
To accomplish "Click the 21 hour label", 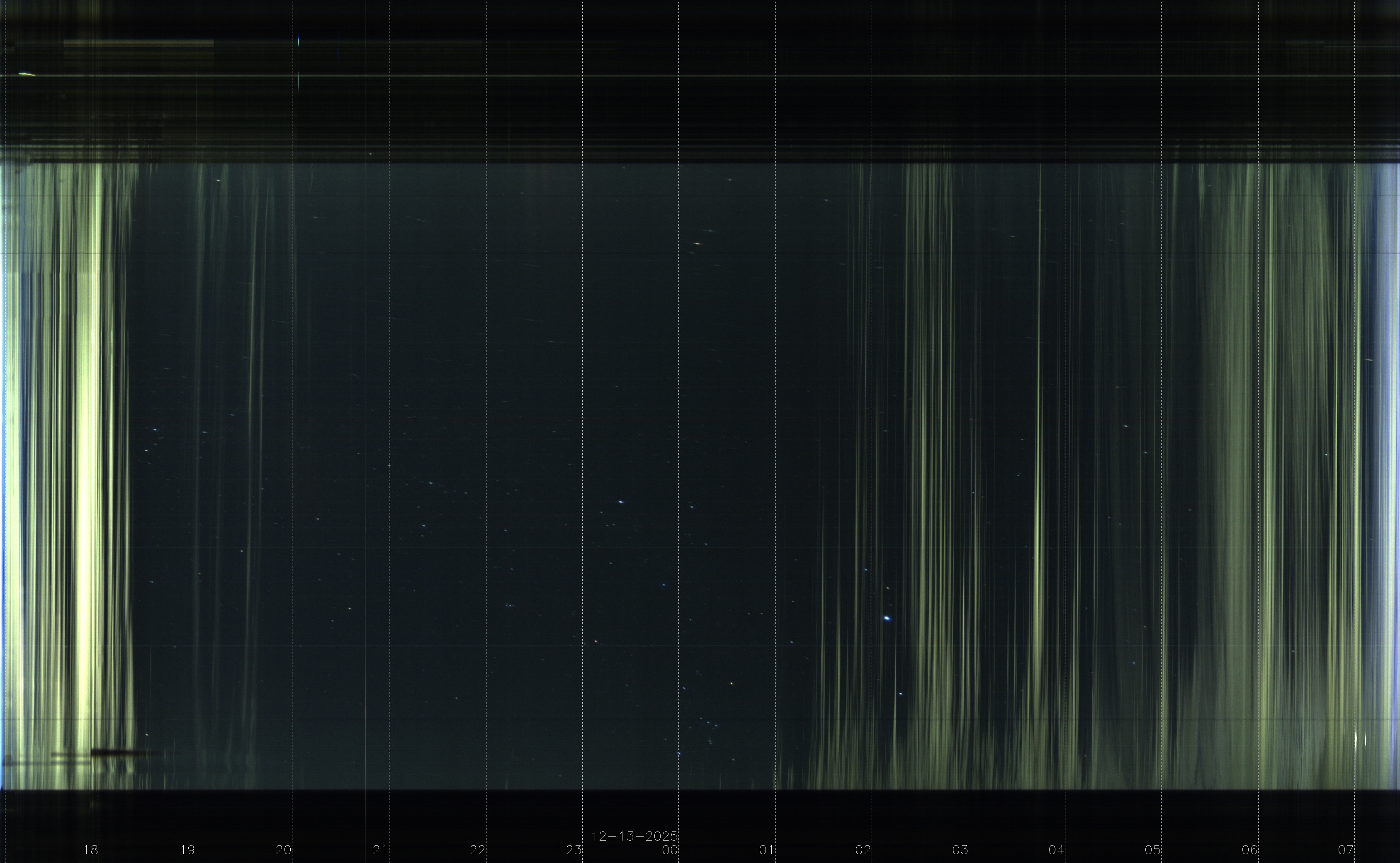I will pos(381,850).
